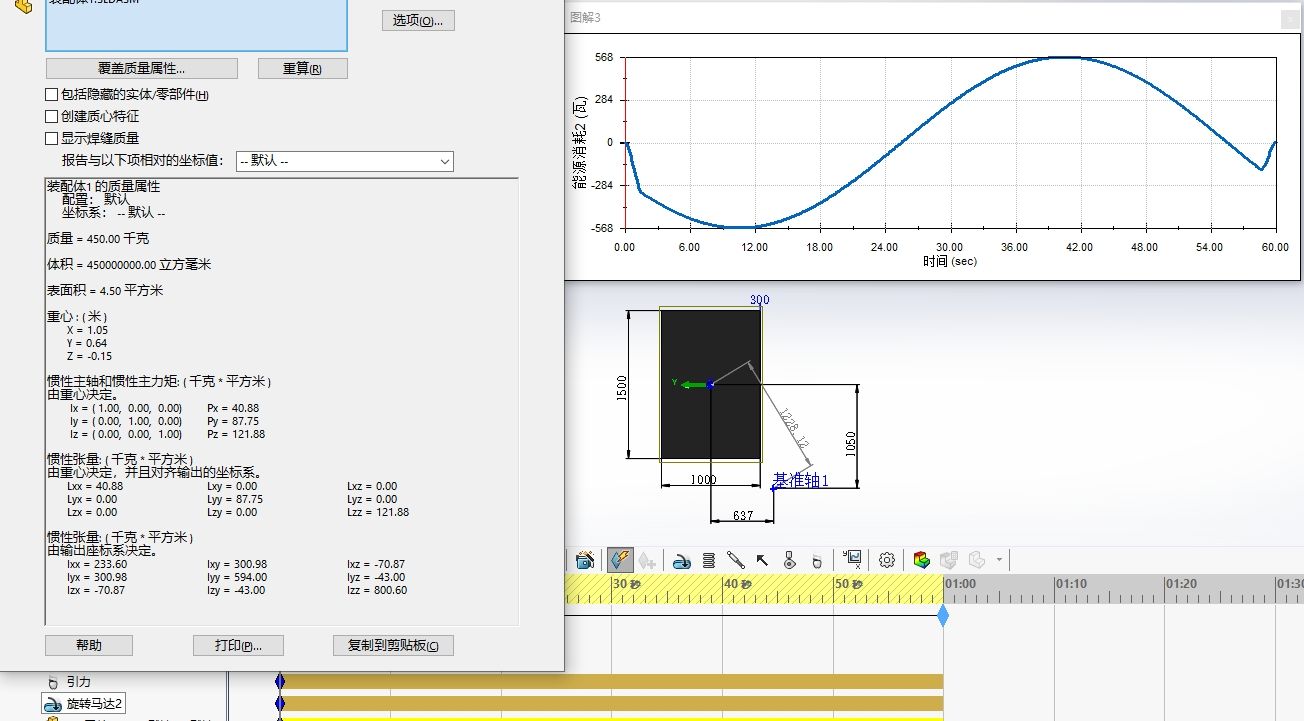Click the value Lyy = 87.75

click(x=235, y=499)
